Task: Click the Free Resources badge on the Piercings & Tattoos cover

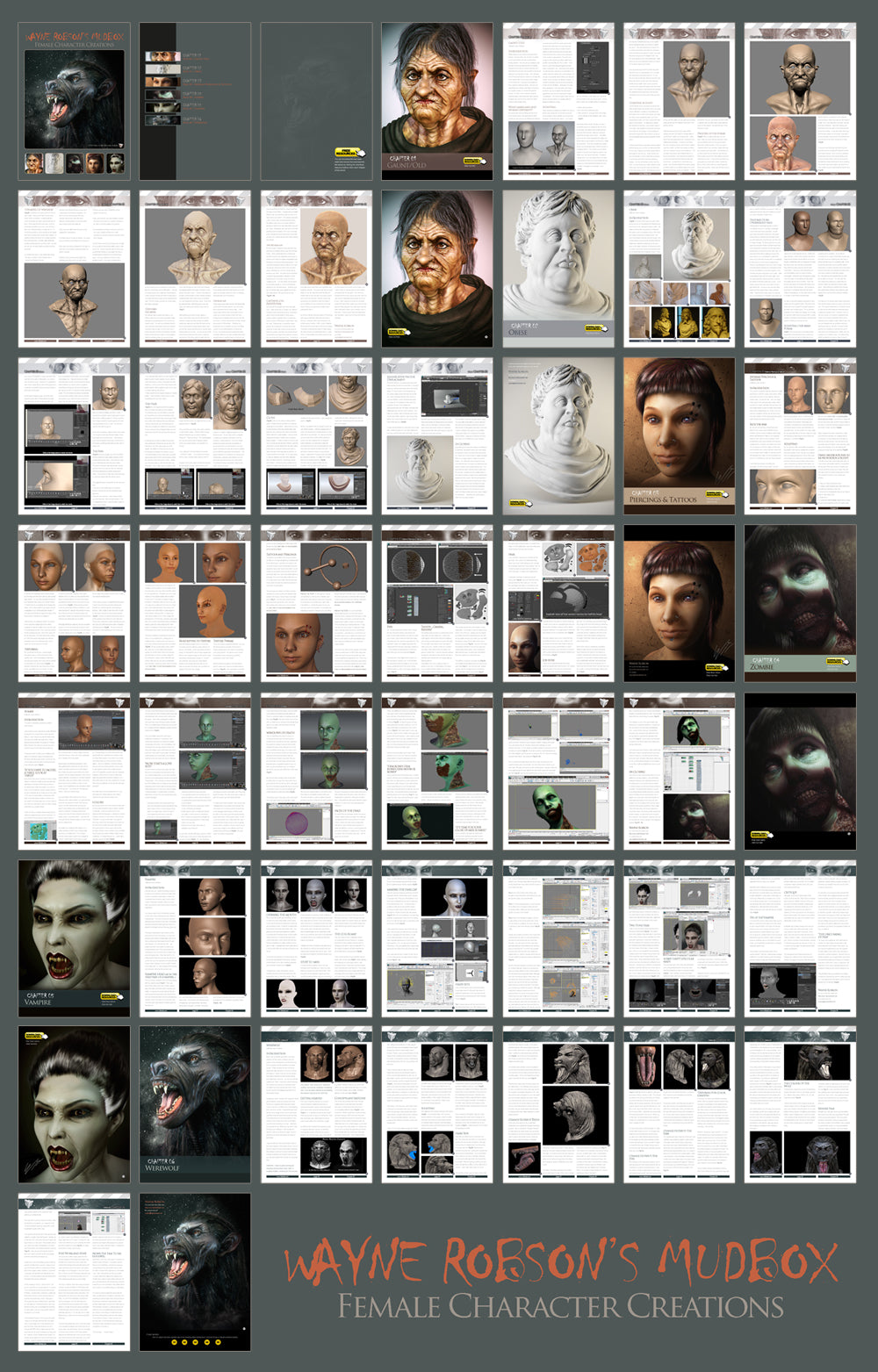Action: pos(714,494)
